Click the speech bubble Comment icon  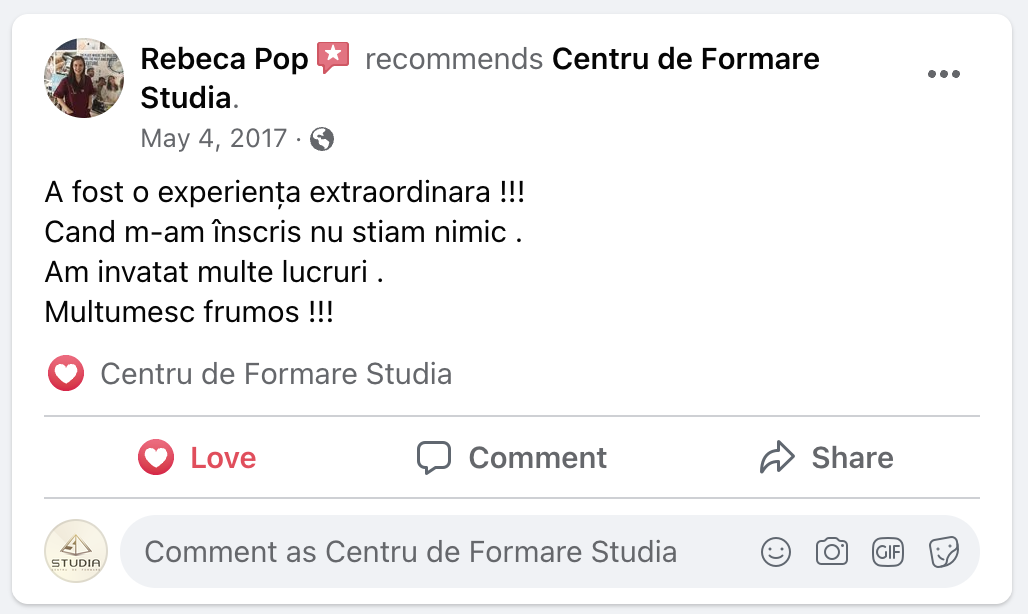click(434, 458)
